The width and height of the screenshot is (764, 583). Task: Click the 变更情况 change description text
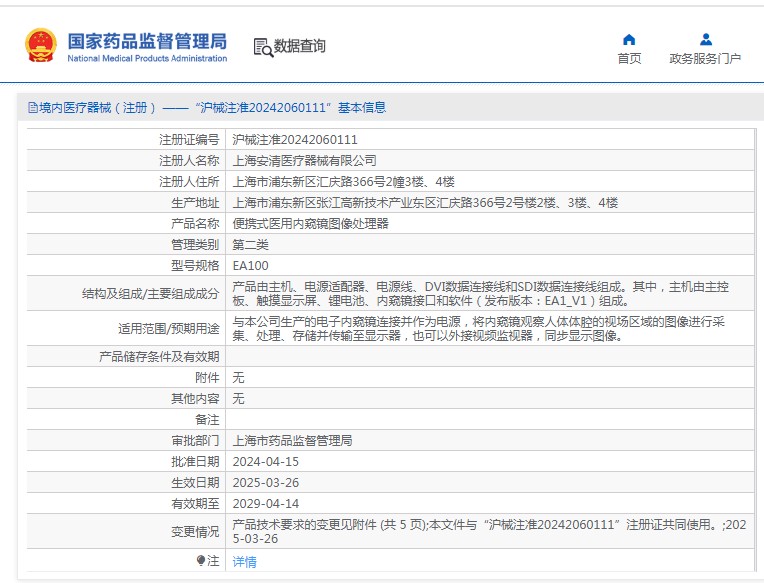[x=489, y=531]
